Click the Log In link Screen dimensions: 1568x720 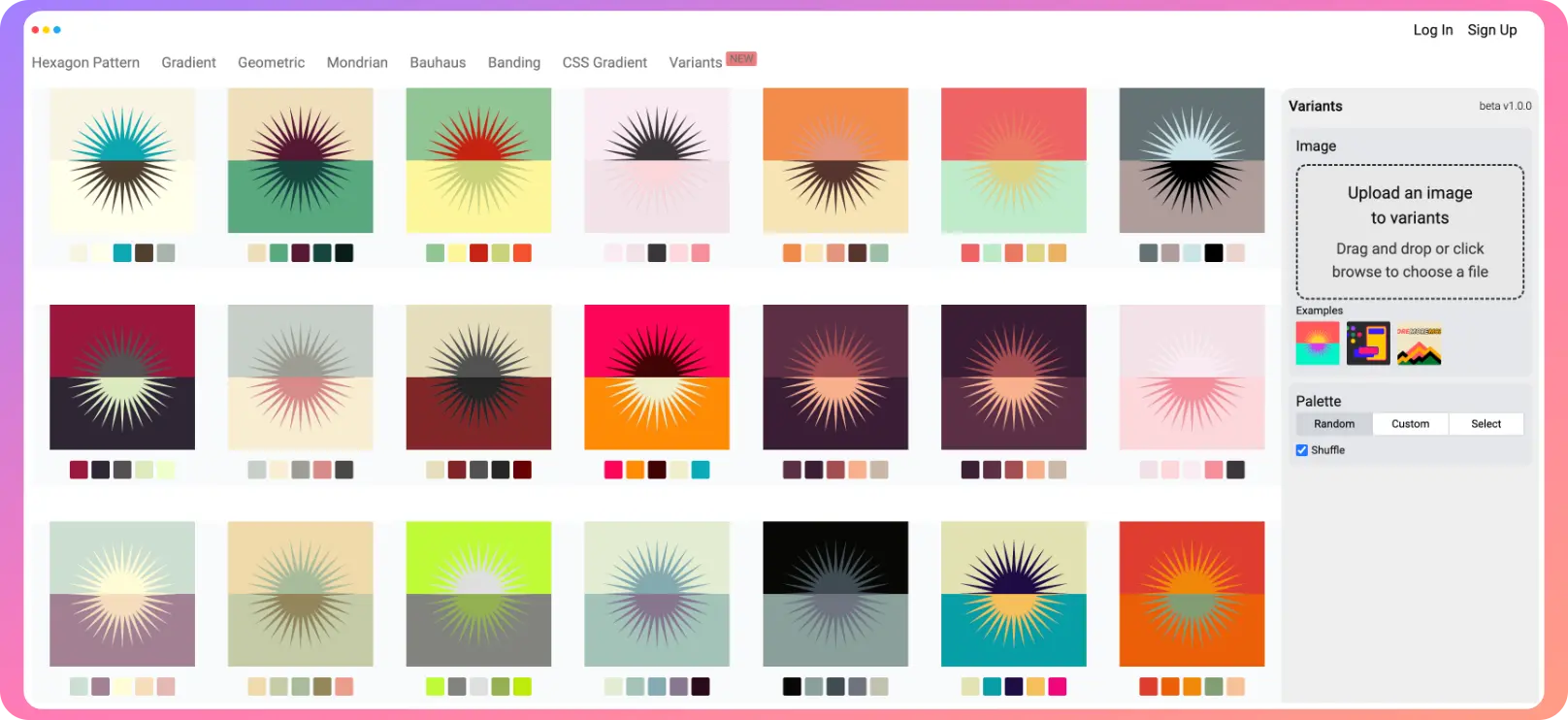point(1432,30)
